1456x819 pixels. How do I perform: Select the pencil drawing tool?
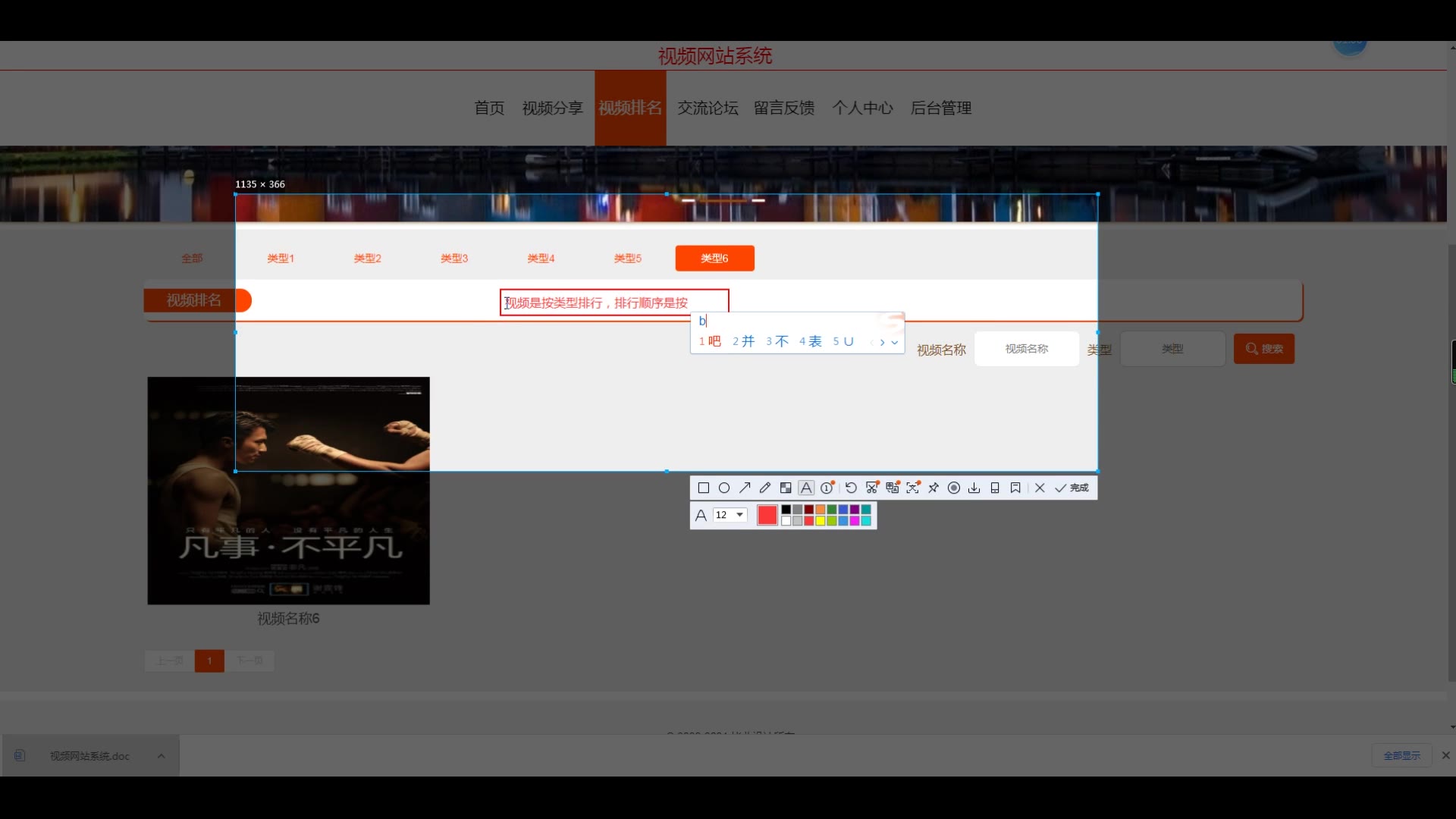[x=765, y=488]
